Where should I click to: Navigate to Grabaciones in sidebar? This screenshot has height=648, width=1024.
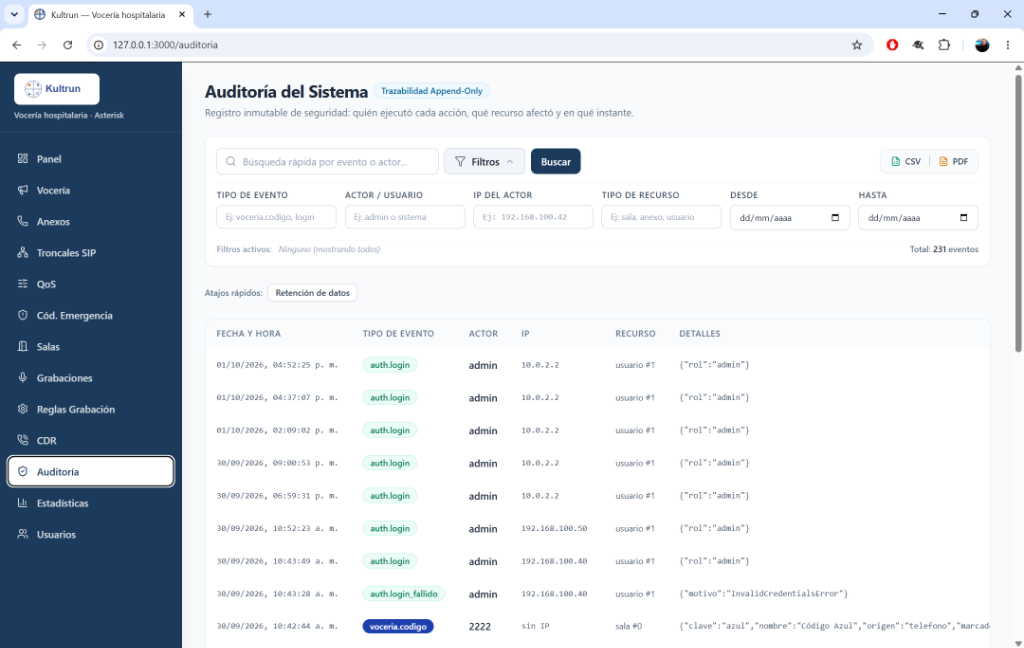coord(91,378)
